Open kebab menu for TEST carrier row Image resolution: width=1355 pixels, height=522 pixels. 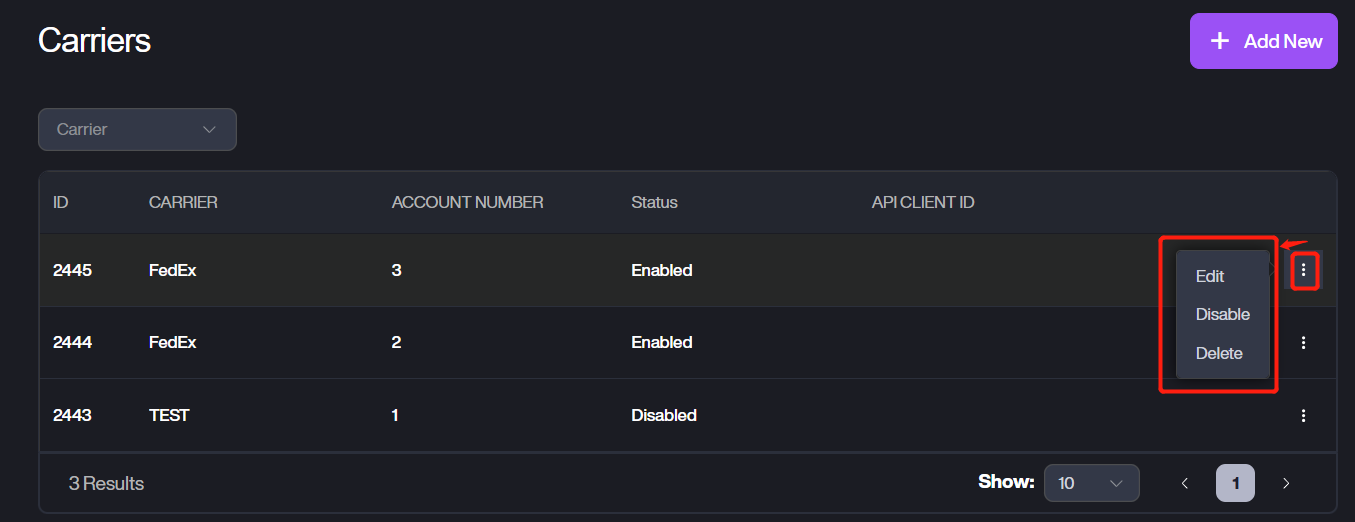[1303, 415]
